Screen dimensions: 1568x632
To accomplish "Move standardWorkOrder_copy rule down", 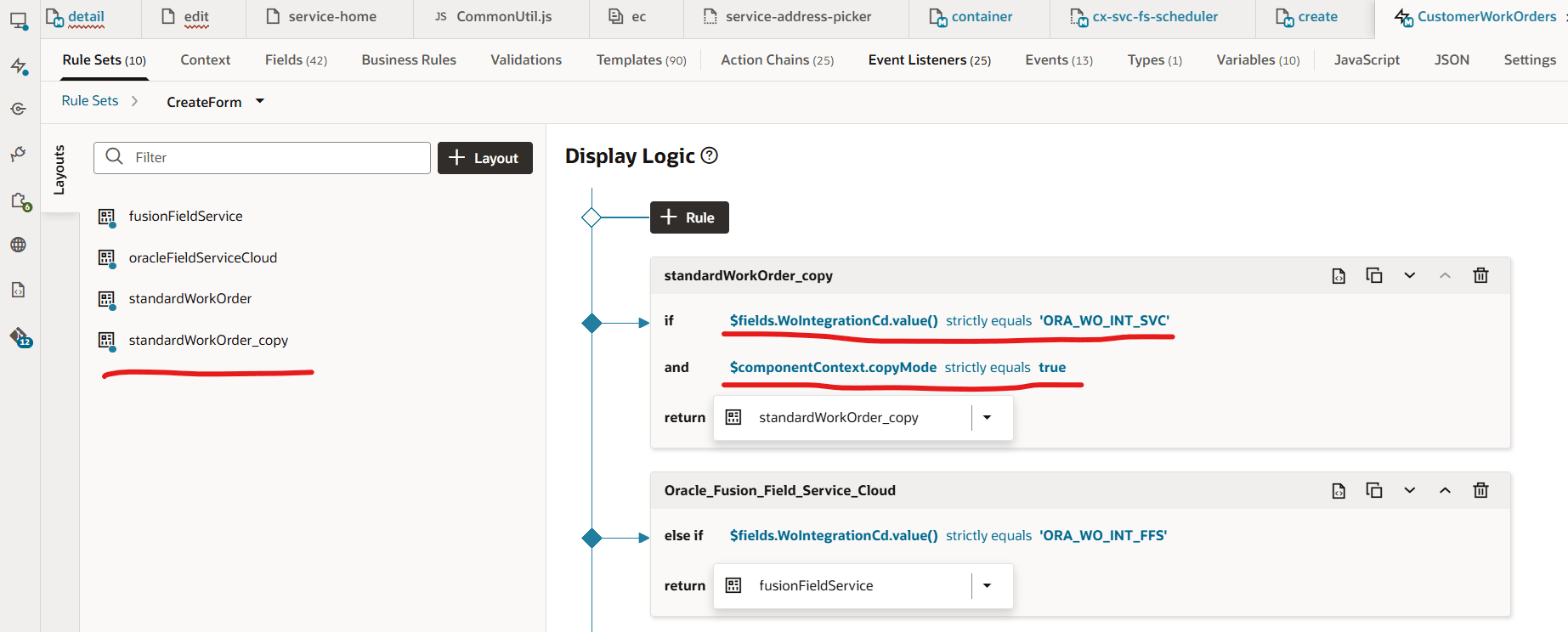I will tap(1409, 275).
